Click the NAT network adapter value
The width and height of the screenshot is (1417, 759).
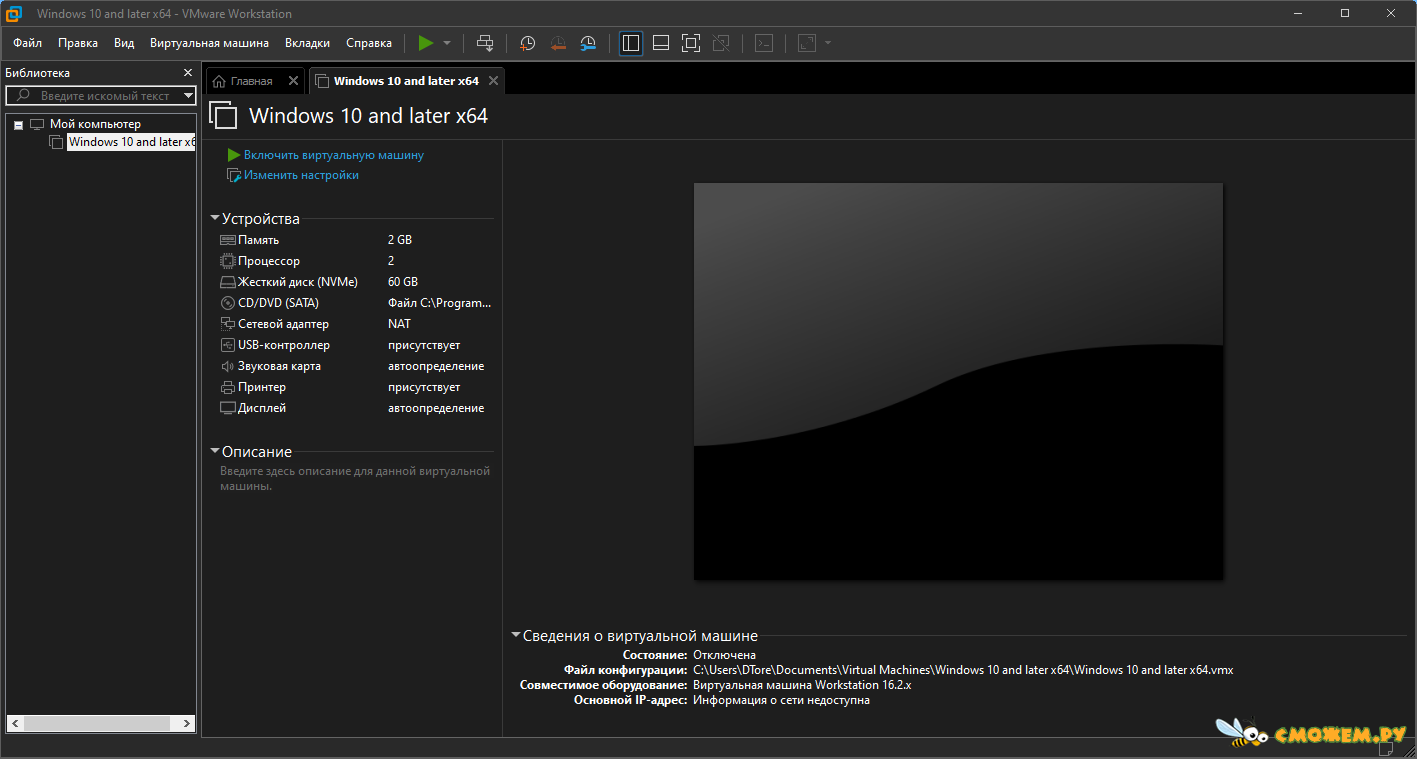pyautogui.click(x=399, y=324)
